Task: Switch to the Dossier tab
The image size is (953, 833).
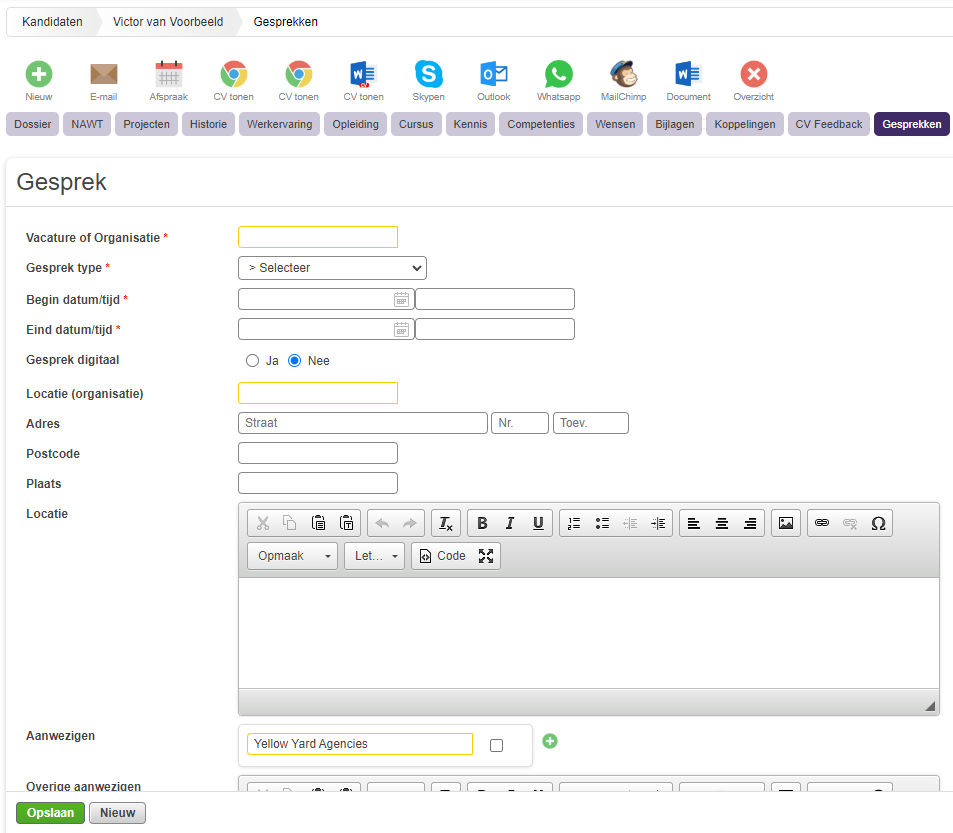Action: 33,124
